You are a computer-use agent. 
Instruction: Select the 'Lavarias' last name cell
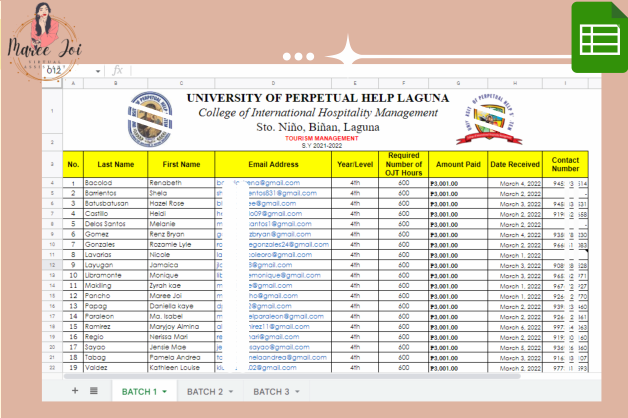pyautogui.click(x=115, y=255)
